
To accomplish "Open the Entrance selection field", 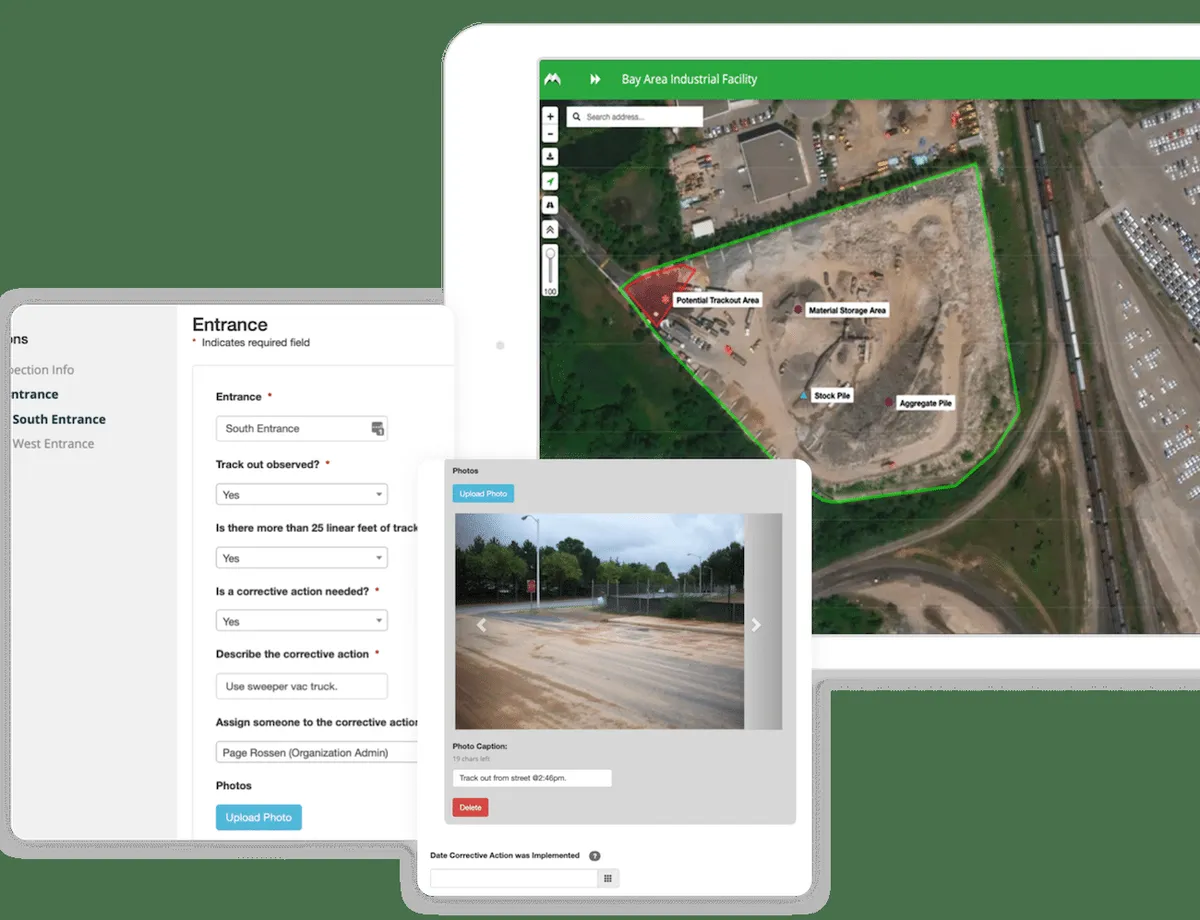I will pyautogui.click(x=301, y=428).
